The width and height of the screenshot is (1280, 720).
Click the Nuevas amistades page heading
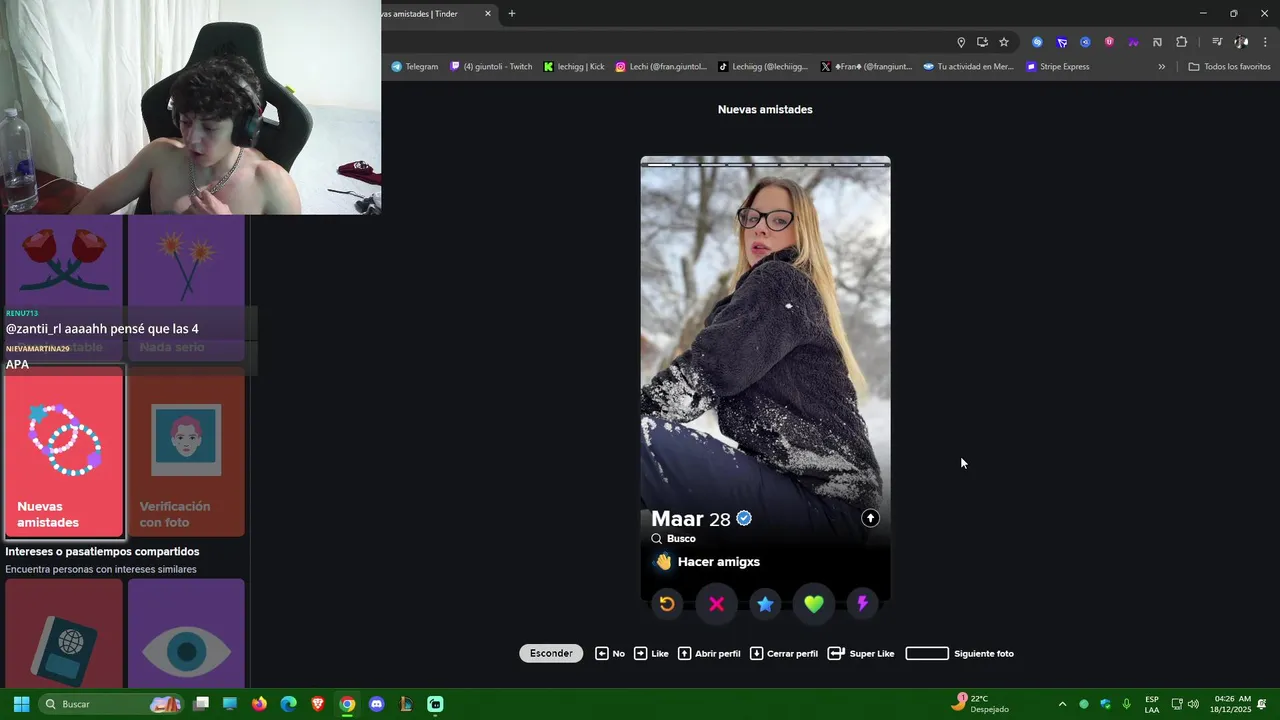point(765,110)
